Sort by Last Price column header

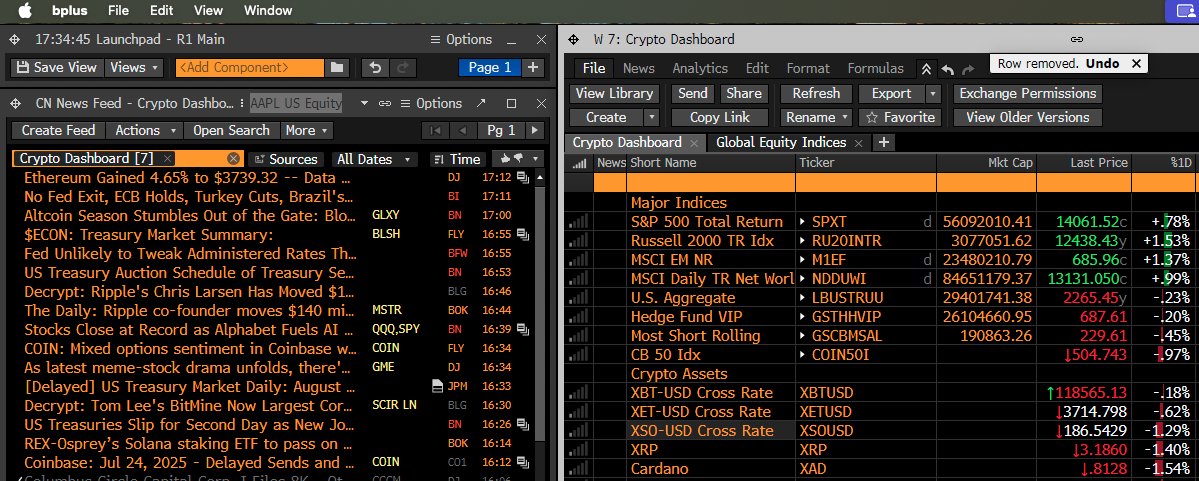tap(1098, 163)
